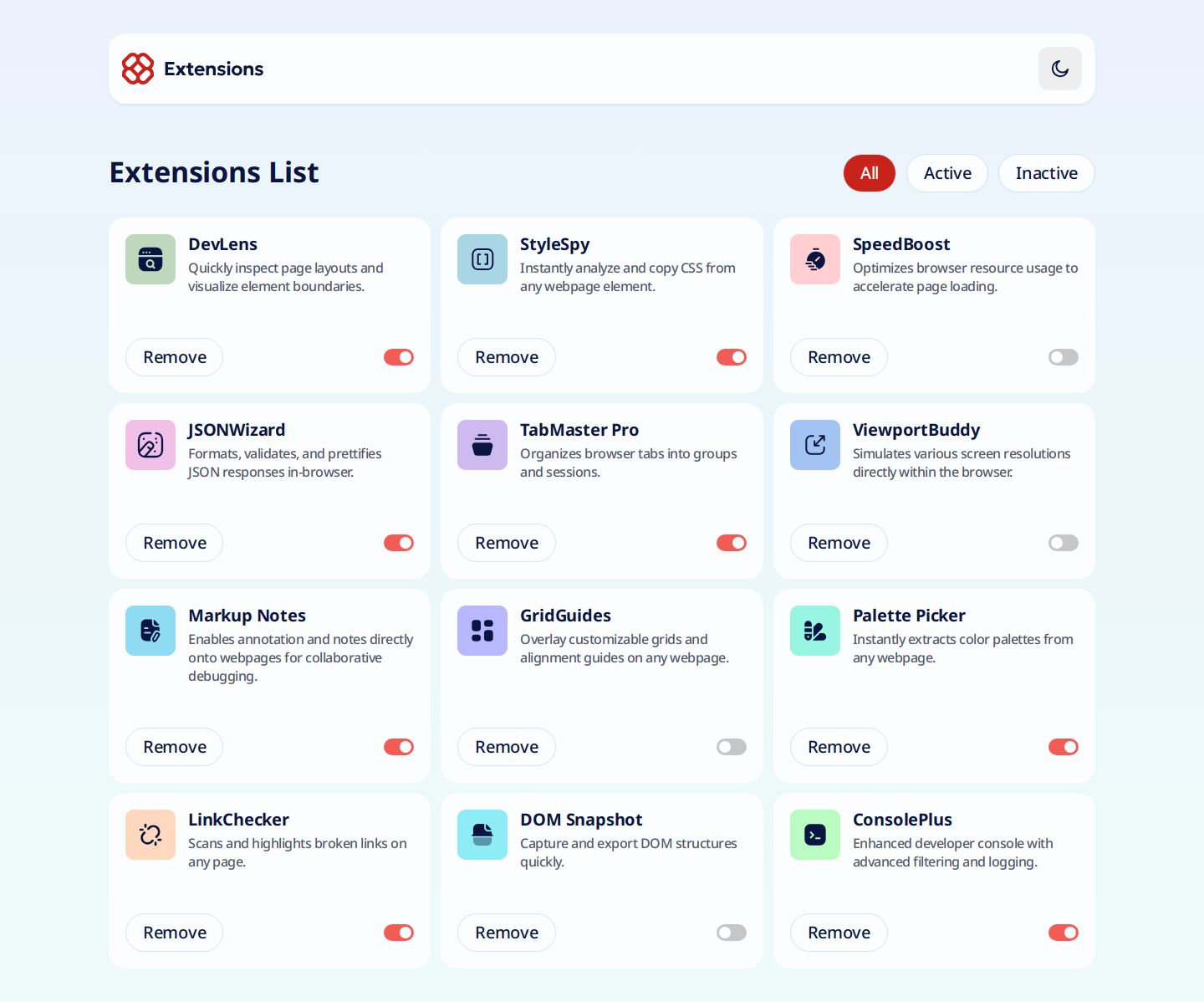Click the GridGuides grid icon
The image size is (1204, 1002).
(482, 631)
